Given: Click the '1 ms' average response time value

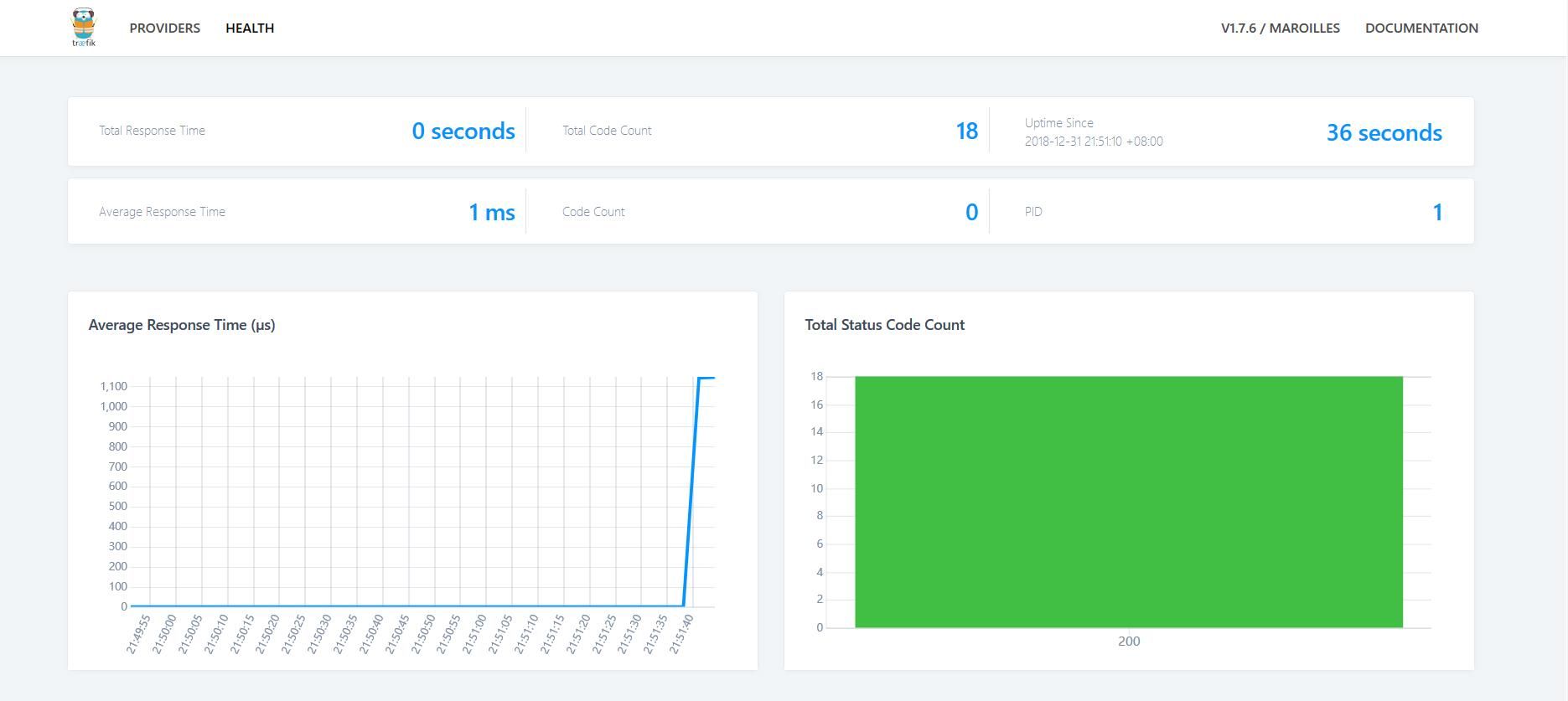Looking at the screenshot, I should click(x=491, y=212).
